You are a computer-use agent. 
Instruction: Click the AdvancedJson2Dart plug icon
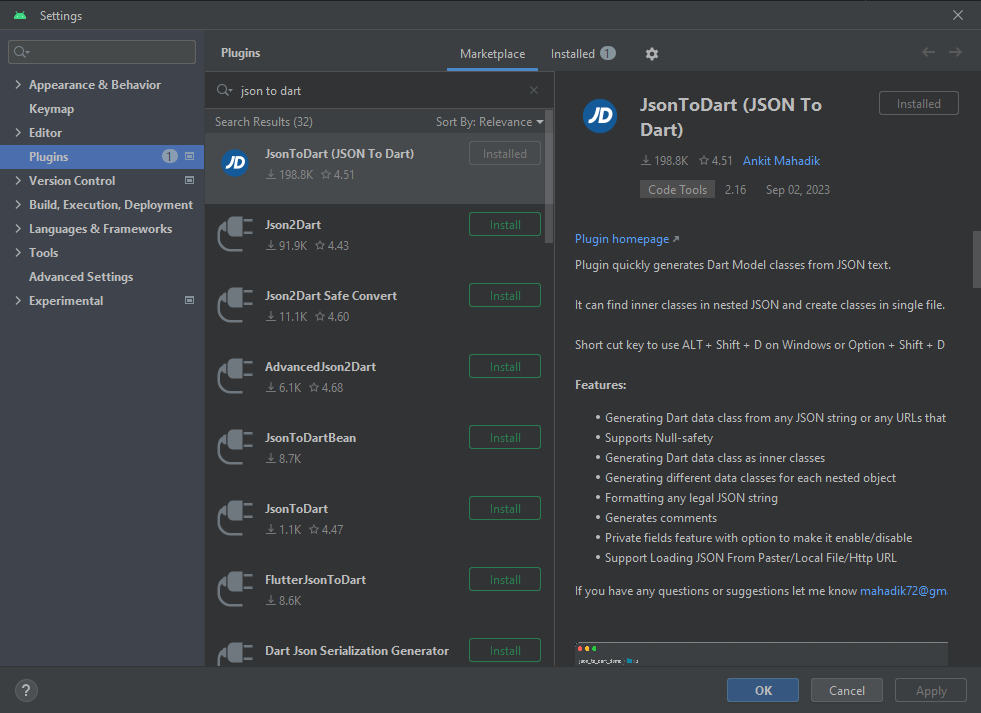pyautogui.click(x=235, y=377)
